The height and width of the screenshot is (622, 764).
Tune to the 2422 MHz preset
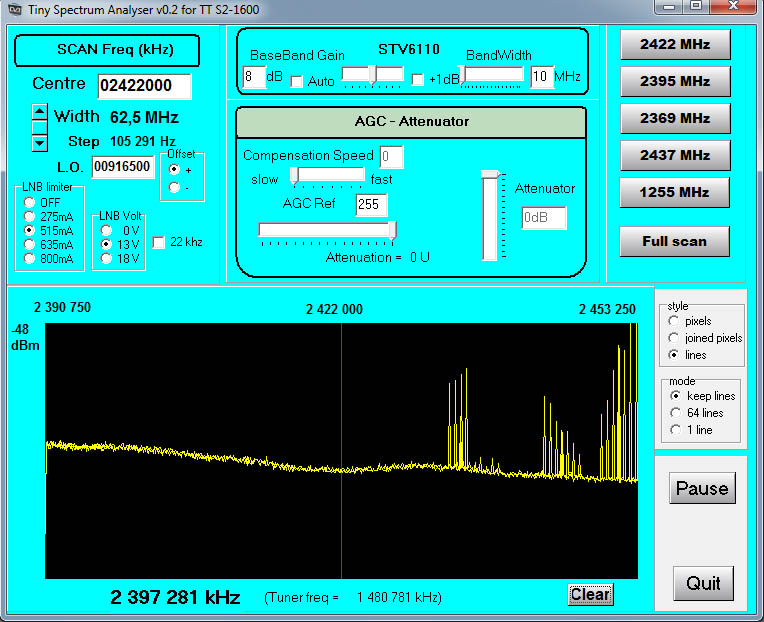pyautogui.click(x=675, y=45)
